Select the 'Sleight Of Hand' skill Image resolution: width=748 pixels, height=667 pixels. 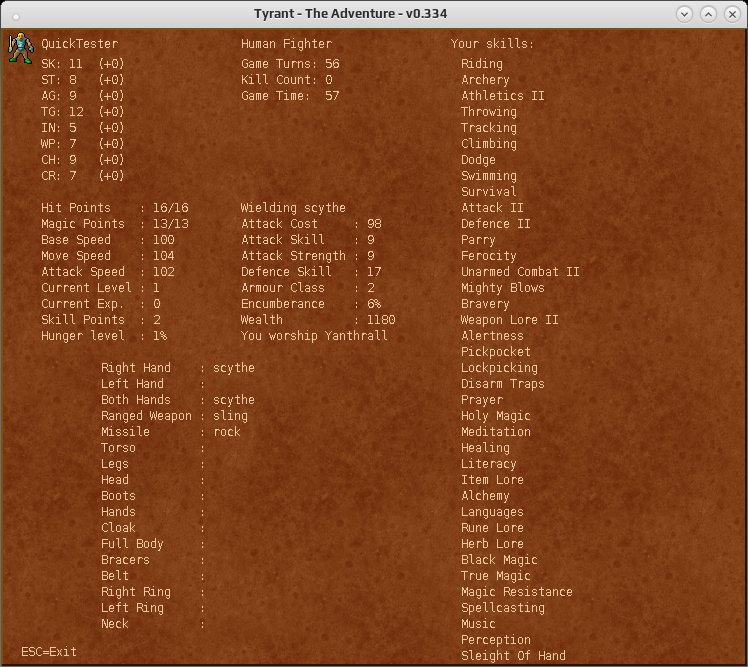pyautogui.click(x=513, y=656)
